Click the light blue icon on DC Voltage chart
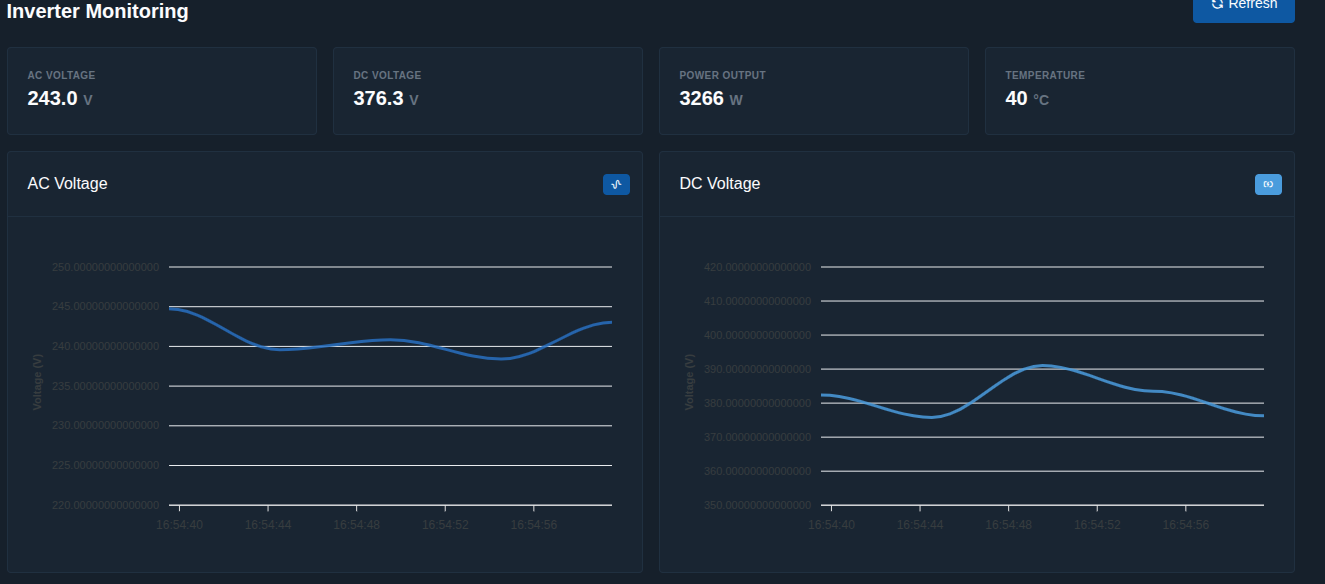This screenshot has width=1325, height=584. tap(1267, 184)
